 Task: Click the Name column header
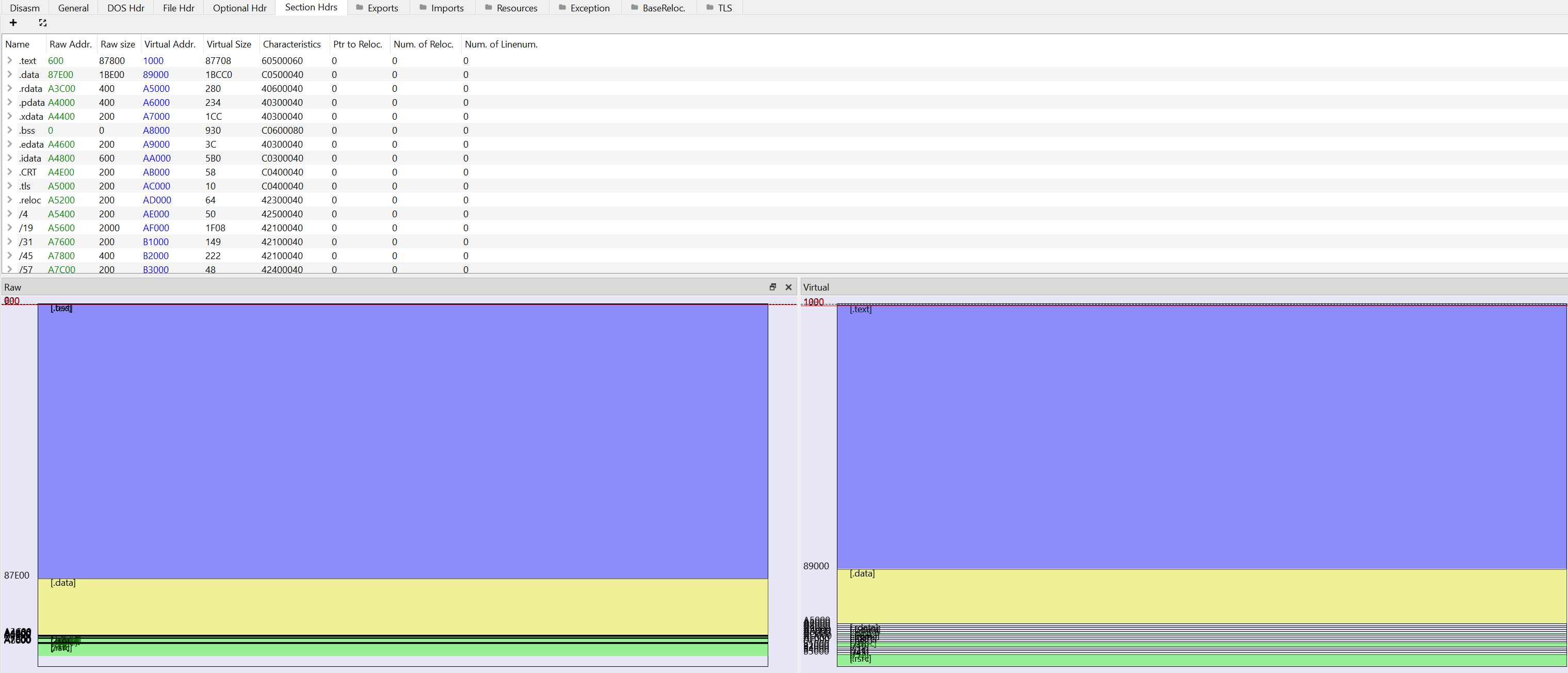(x=24, y=44)
